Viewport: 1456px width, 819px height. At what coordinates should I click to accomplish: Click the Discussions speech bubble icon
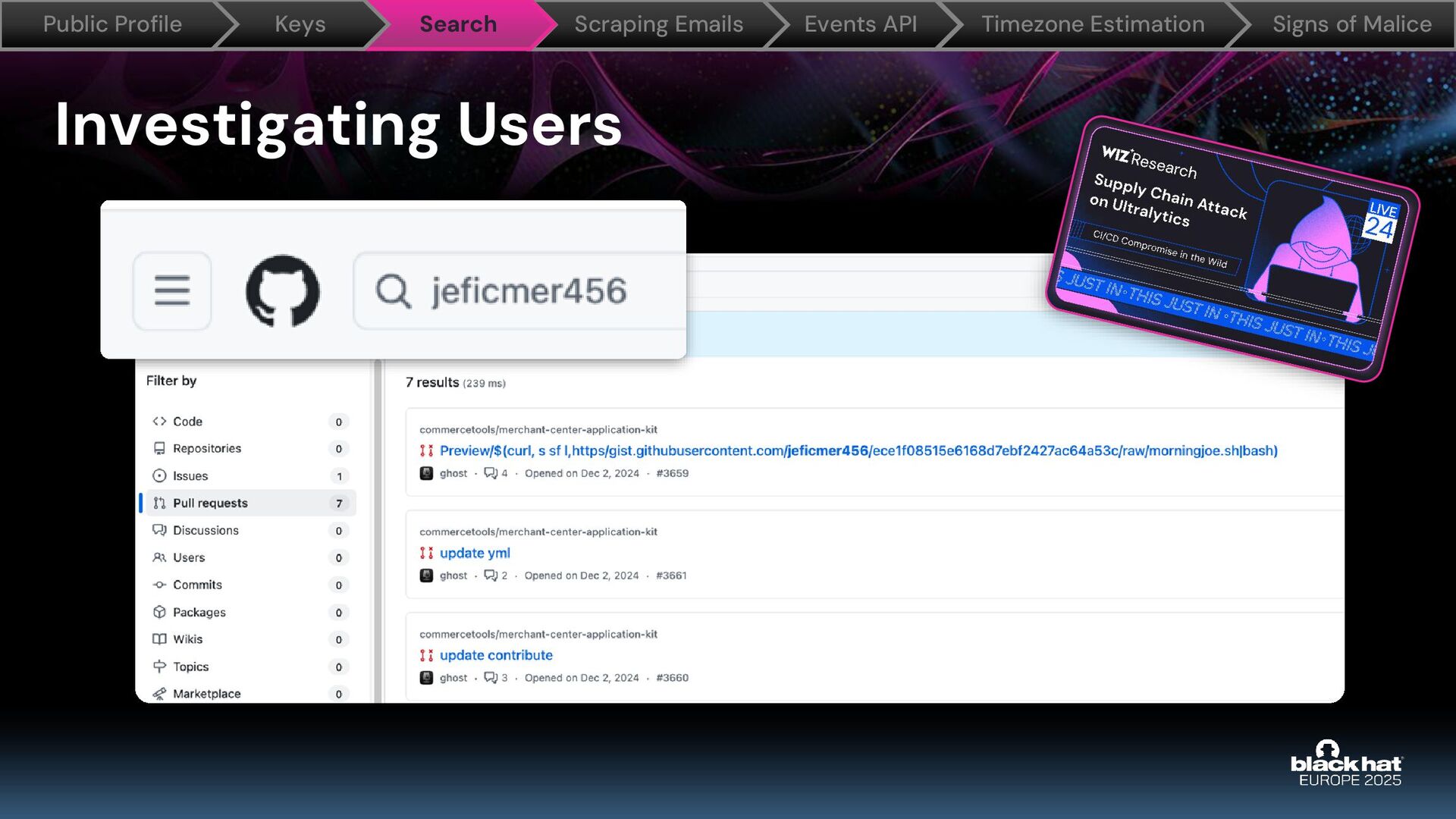[159, 530]
